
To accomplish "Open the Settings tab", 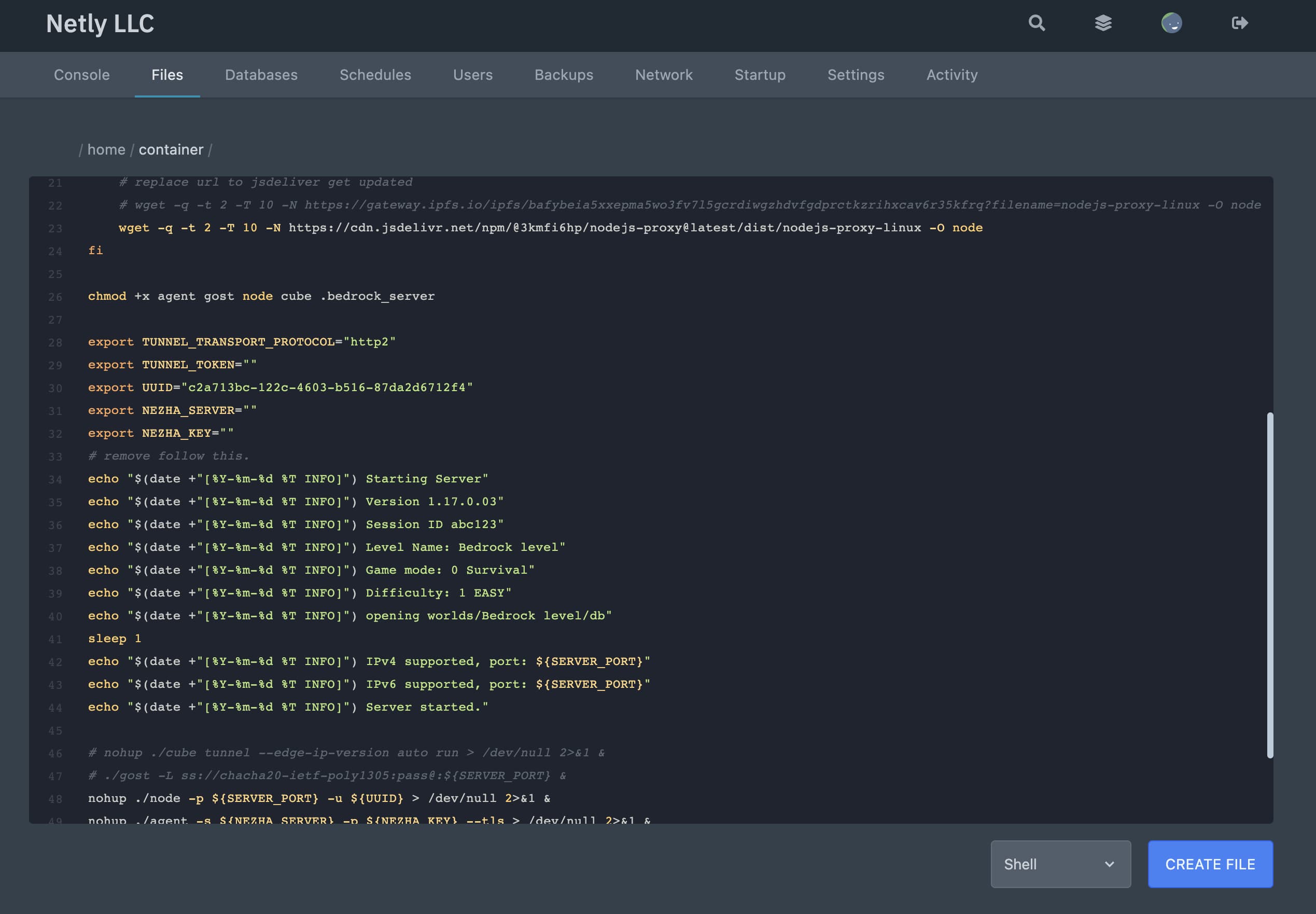I will (855, 75).
